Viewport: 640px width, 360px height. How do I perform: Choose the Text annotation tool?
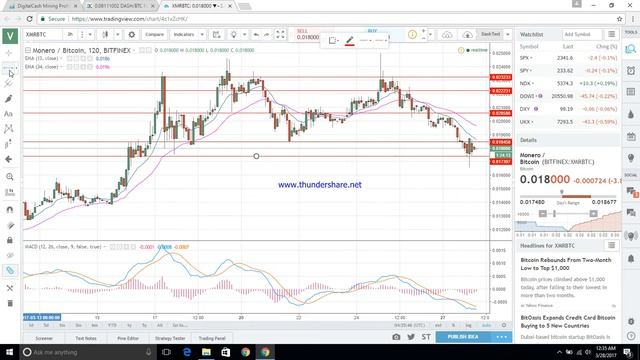coord(9,114)
